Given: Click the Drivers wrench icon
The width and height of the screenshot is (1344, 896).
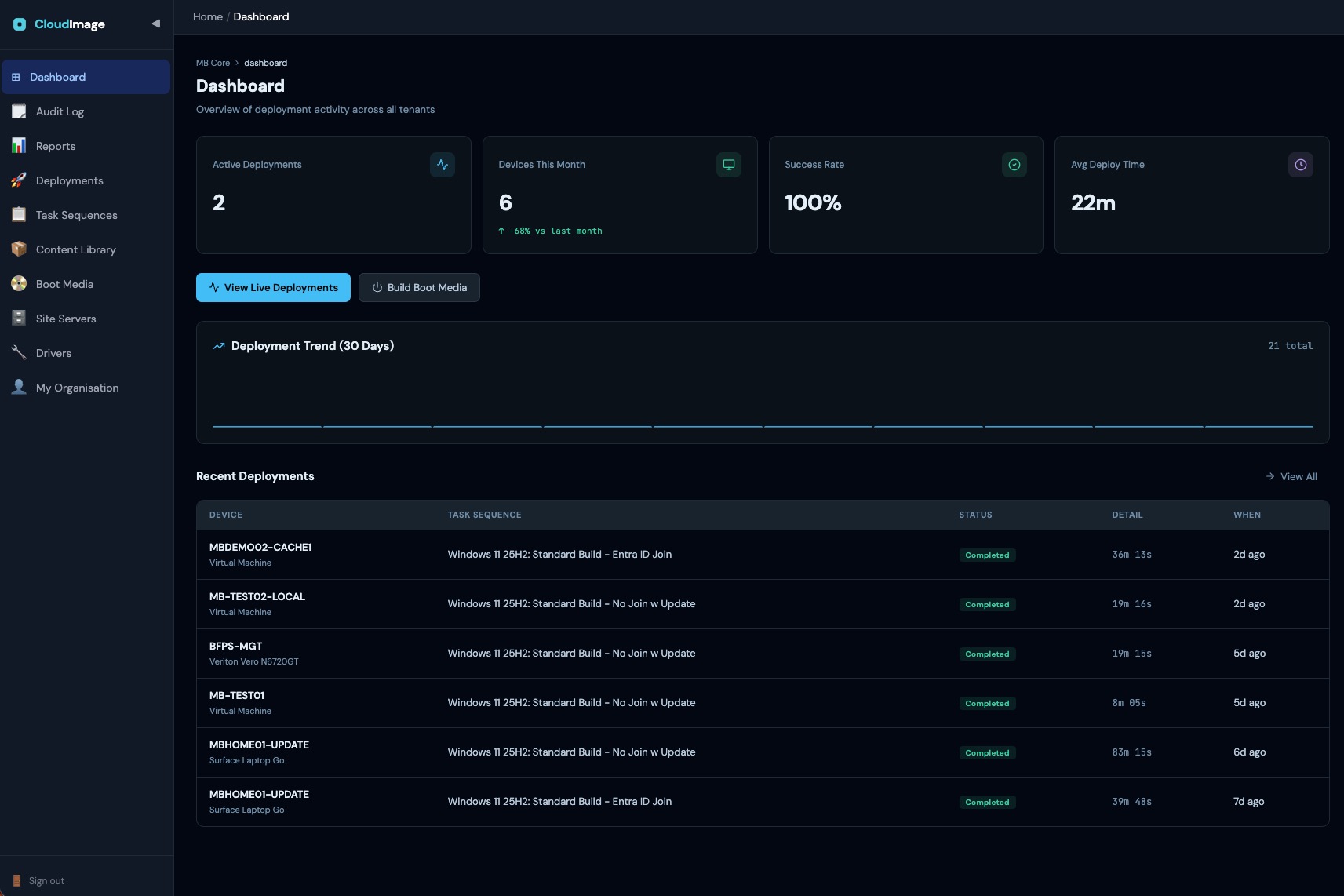Looking at the screenshot, I should click(x=19, y=353).
